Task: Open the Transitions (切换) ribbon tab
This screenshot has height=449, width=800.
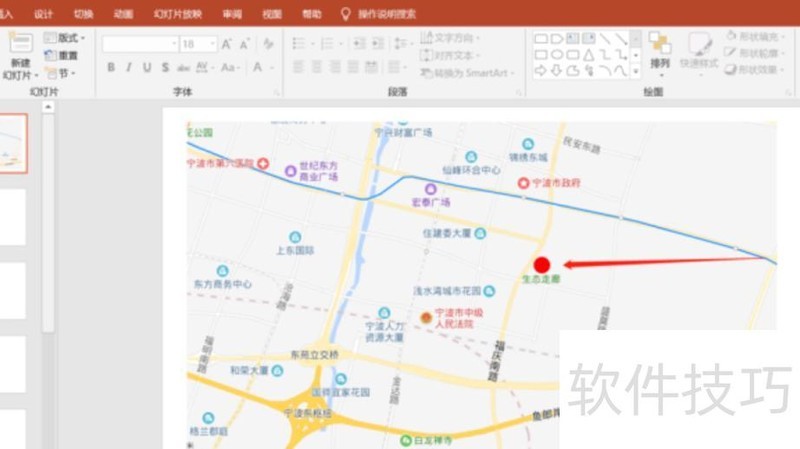Action: [x=84, y=14]
